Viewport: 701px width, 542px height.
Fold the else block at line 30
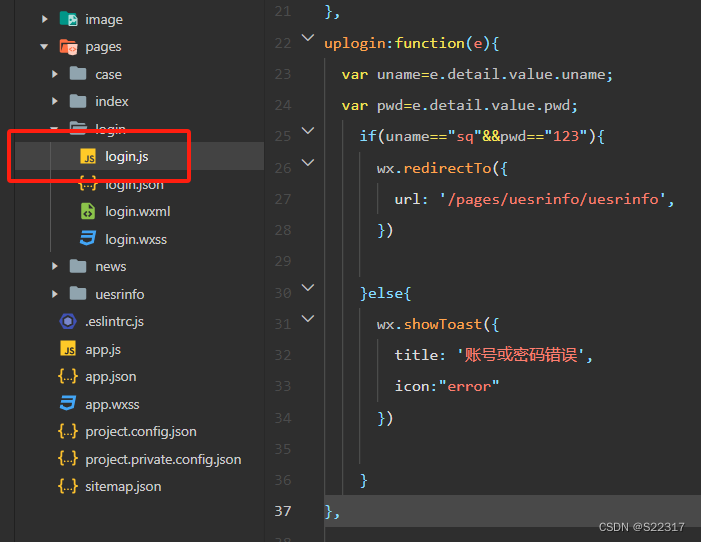click(x=308, y=288)
